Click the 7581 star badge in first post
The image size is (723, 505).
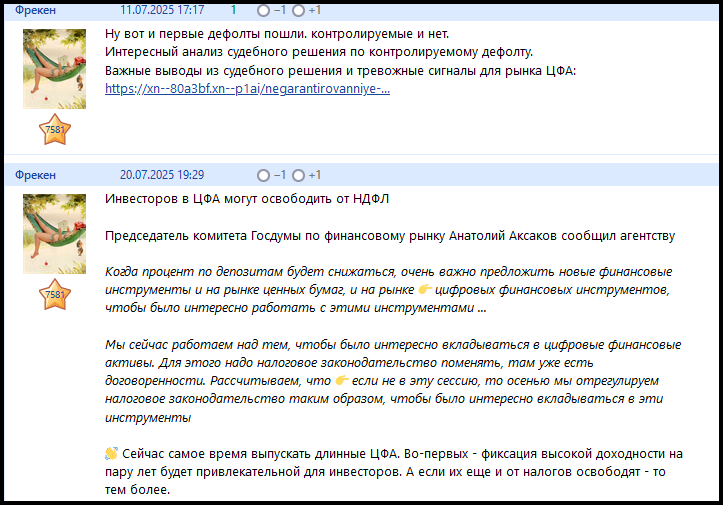coord(55,130)
